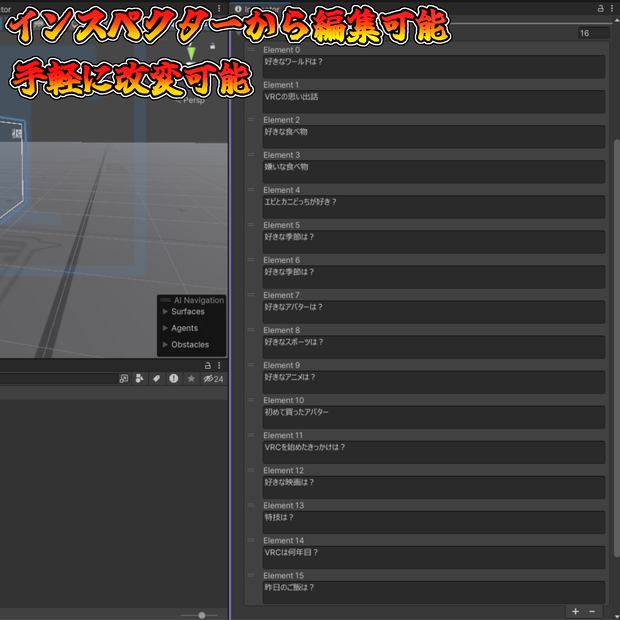Toggle the Project window lock icon
The image size is (620, 620).
pyautogui.click(x=208, y=365)
